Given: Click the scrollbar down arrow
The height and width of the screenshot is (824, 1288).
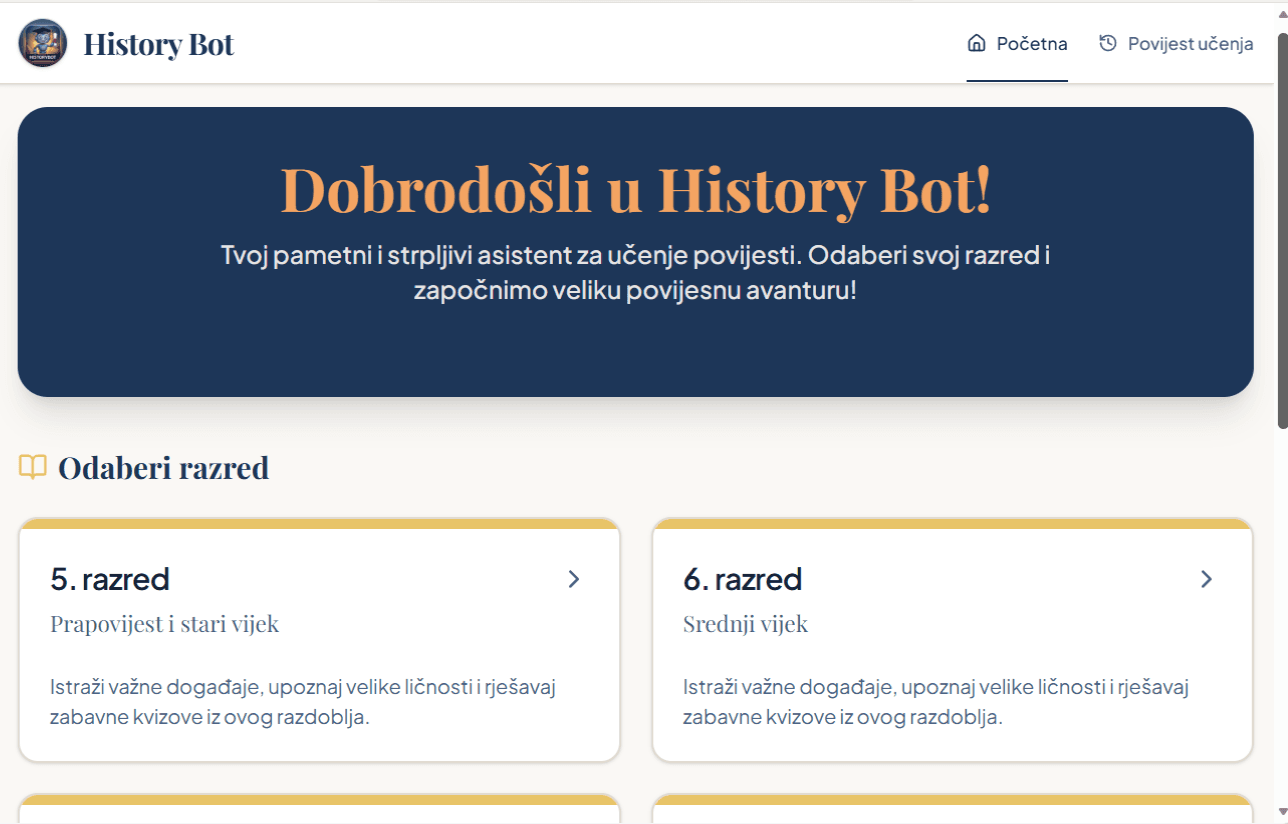Looking at the screenshot, I should pyautogui.click(x=1282, y=811).
